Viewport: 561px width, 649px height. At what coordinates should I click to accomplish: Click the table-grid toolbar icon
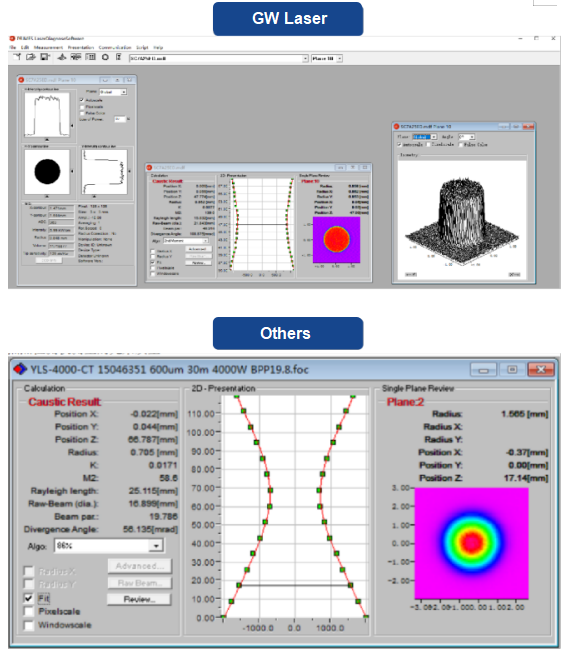pyautogui.click(x=90, y=57)
